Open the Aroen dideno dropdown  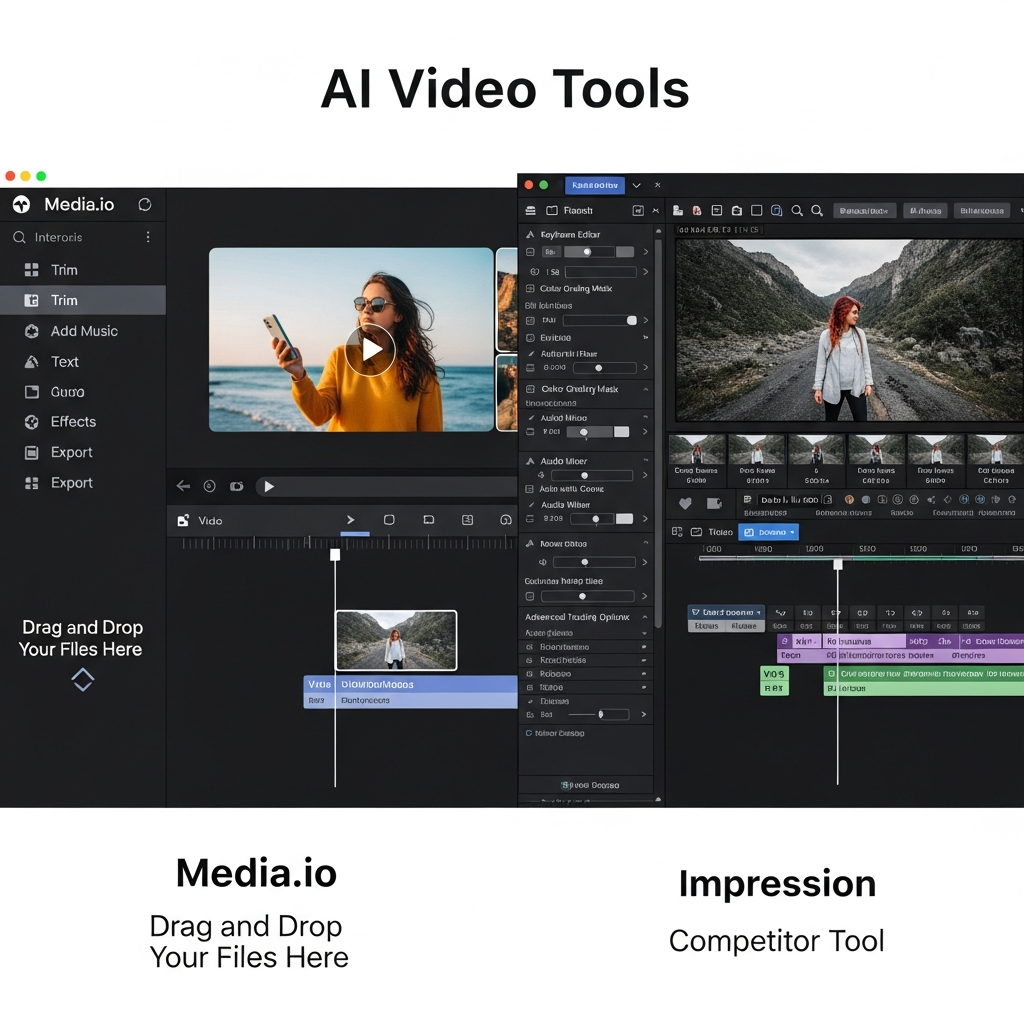click(x=644, y=633)
